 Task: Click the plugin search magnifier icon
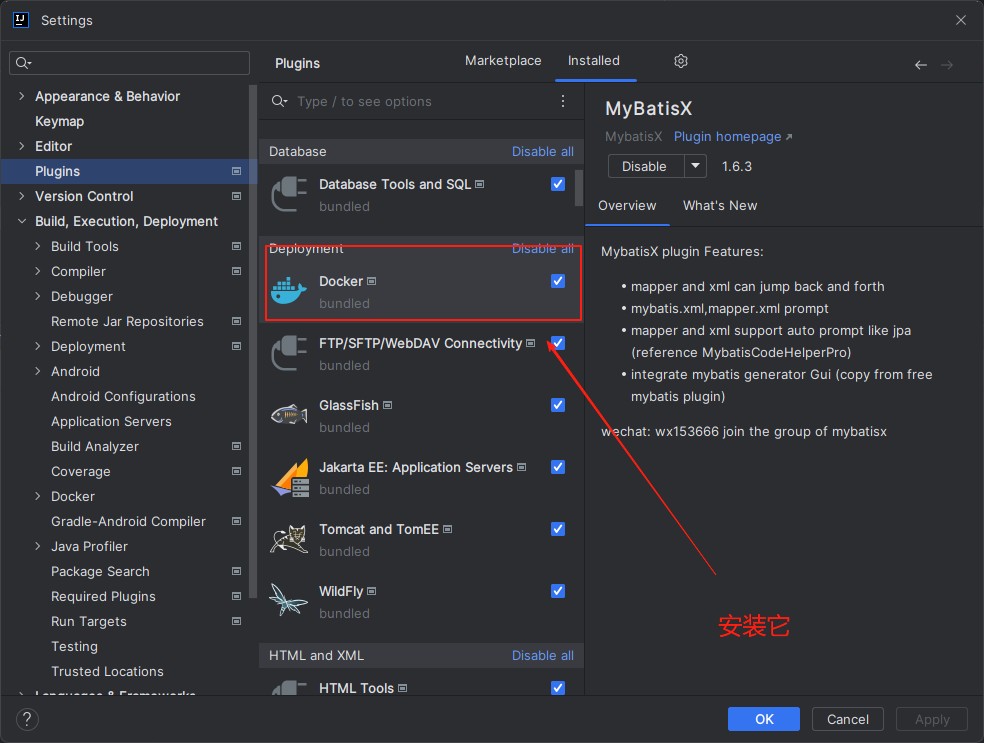pyautogui.click(x=279, y=101)
